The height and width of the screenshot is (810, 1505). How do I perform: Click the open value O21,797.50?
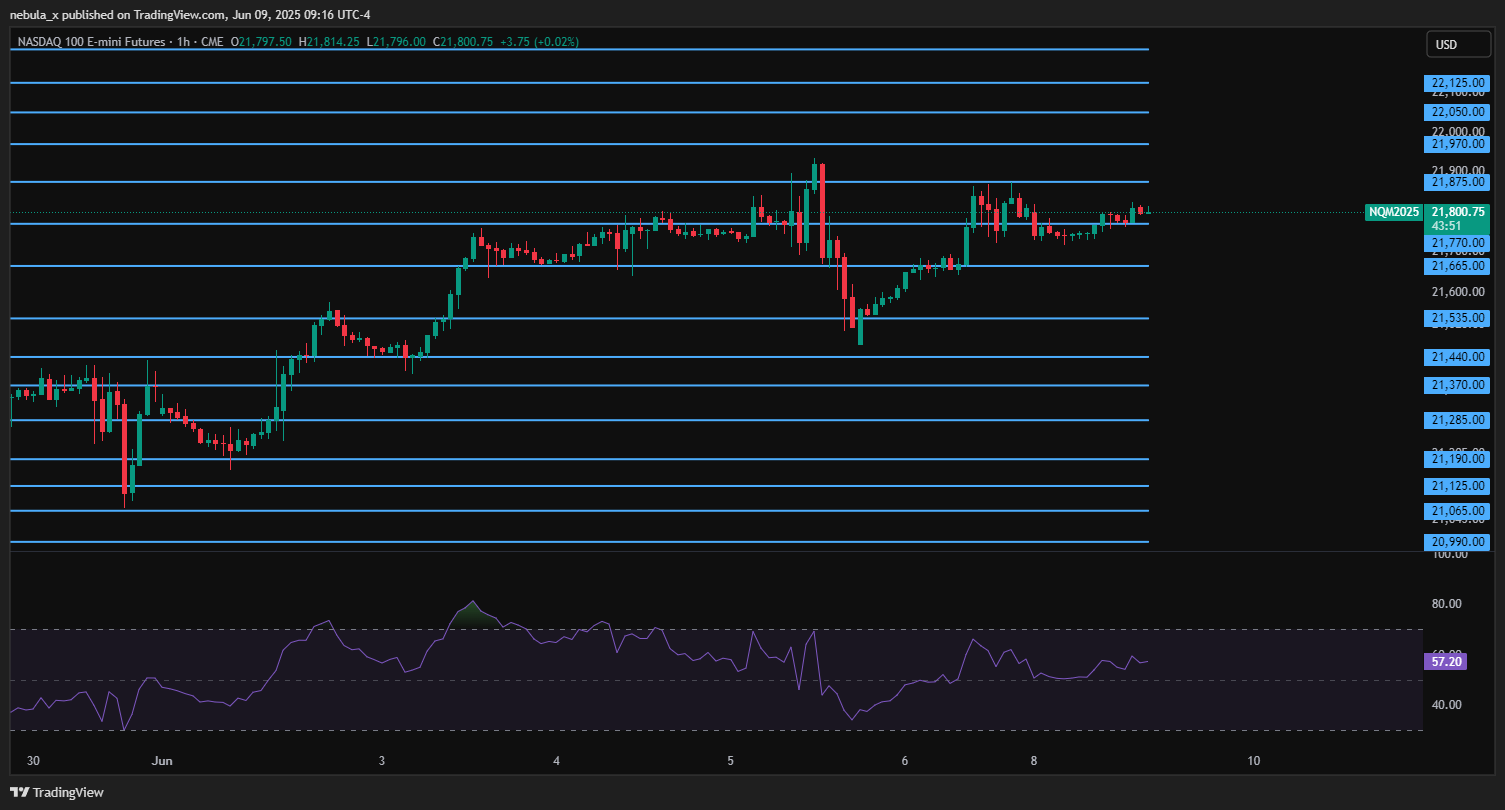pos(262,42)
